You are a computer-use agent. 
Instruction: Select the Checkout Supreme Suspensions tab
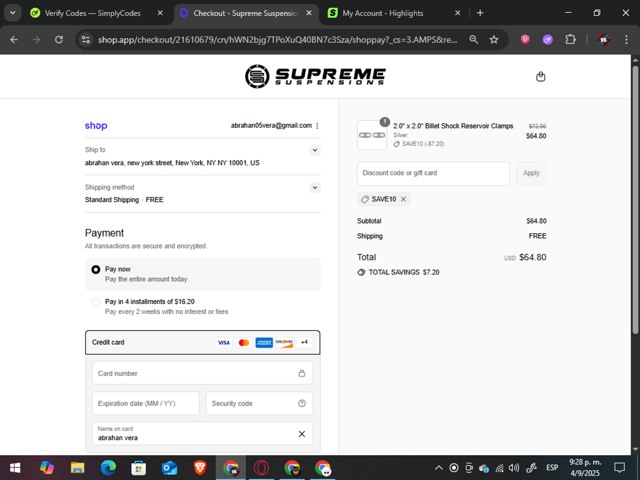click(245, 13)
